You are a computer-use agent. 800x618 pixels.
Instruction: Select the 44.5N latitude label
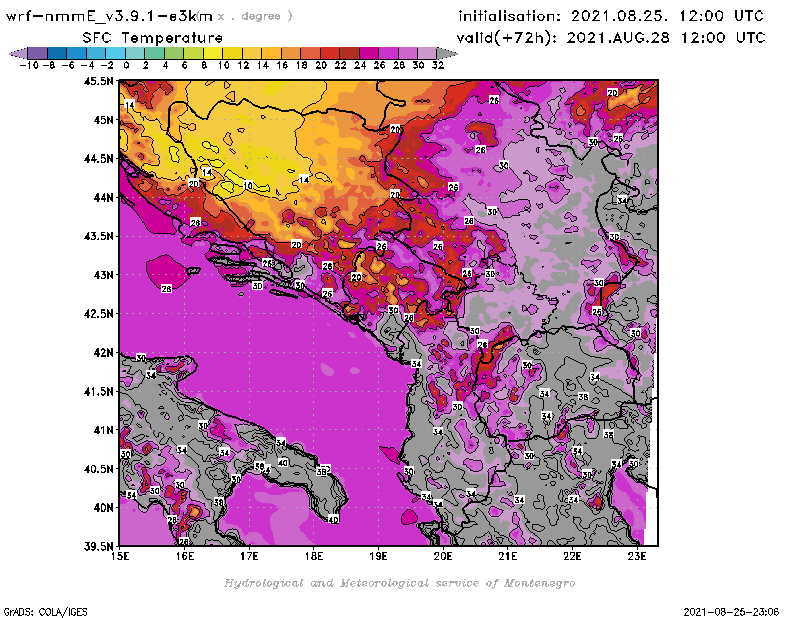98,159
